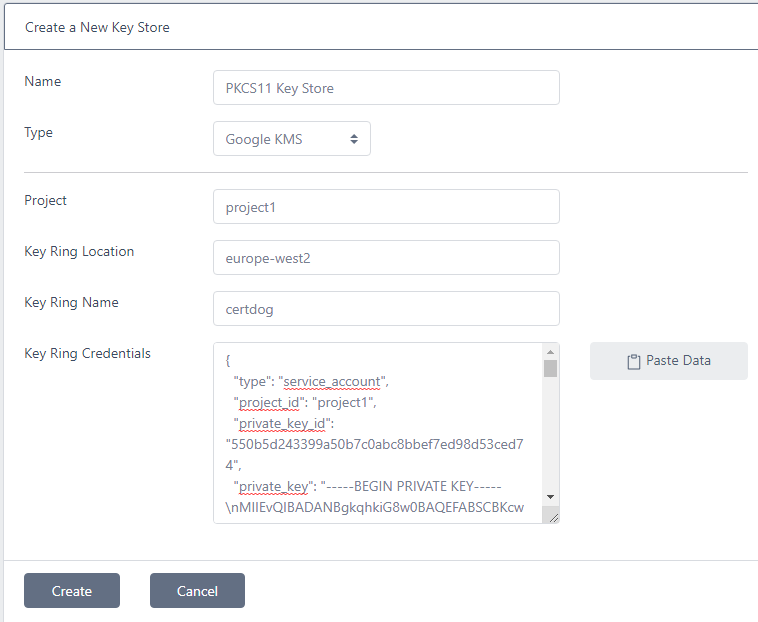
Task: Focus the Project input containing project1
Action: pos(385,207)
